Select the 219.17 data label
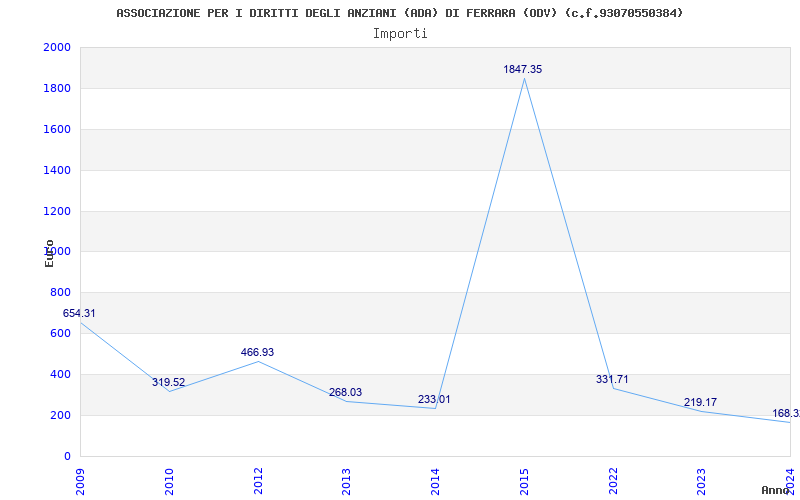The image size is (800, 500). 701,402
